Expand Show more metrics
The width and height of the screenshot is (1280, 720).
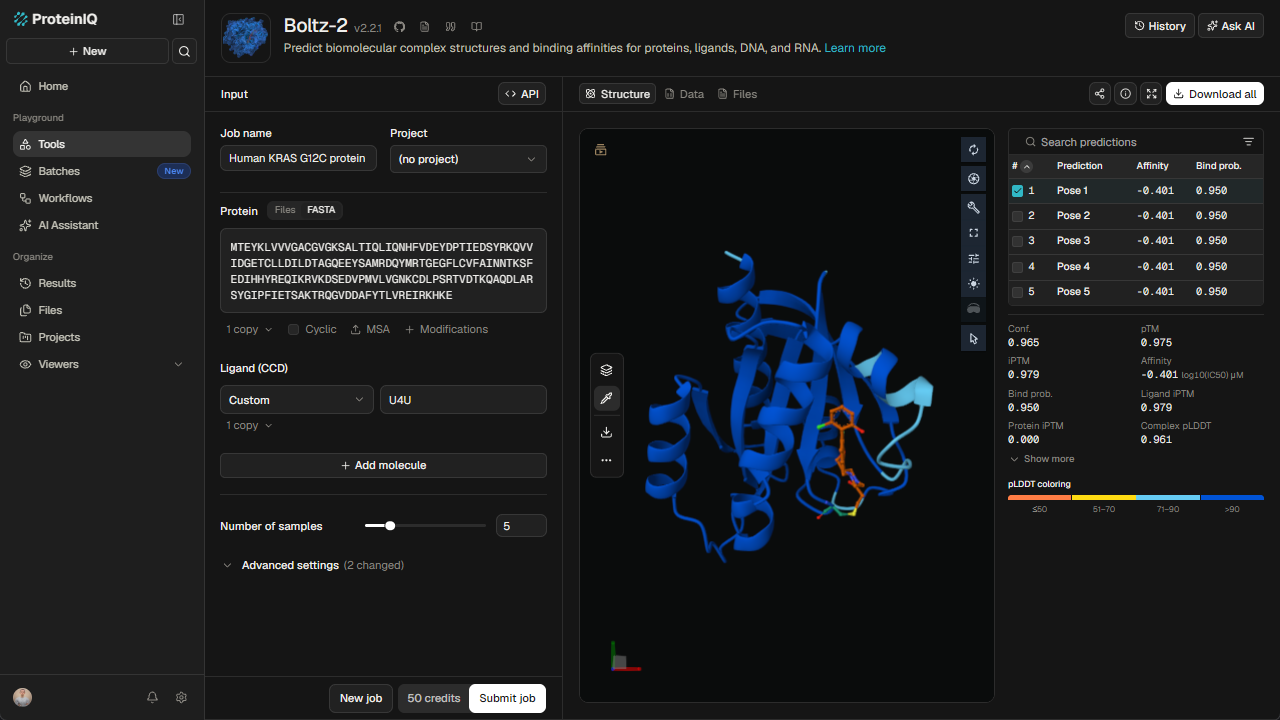1042,459
